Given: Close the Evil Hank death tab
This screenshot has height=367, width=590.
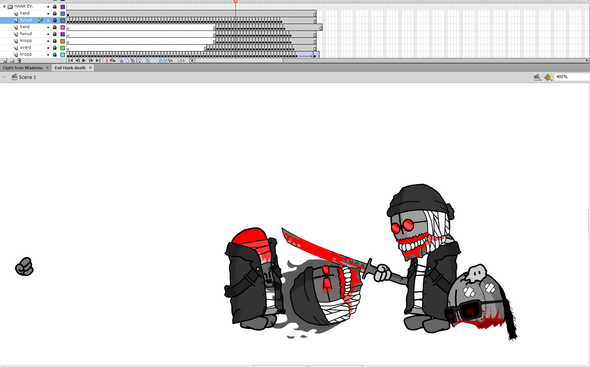Looking at the screenshot, I should 90,68.
